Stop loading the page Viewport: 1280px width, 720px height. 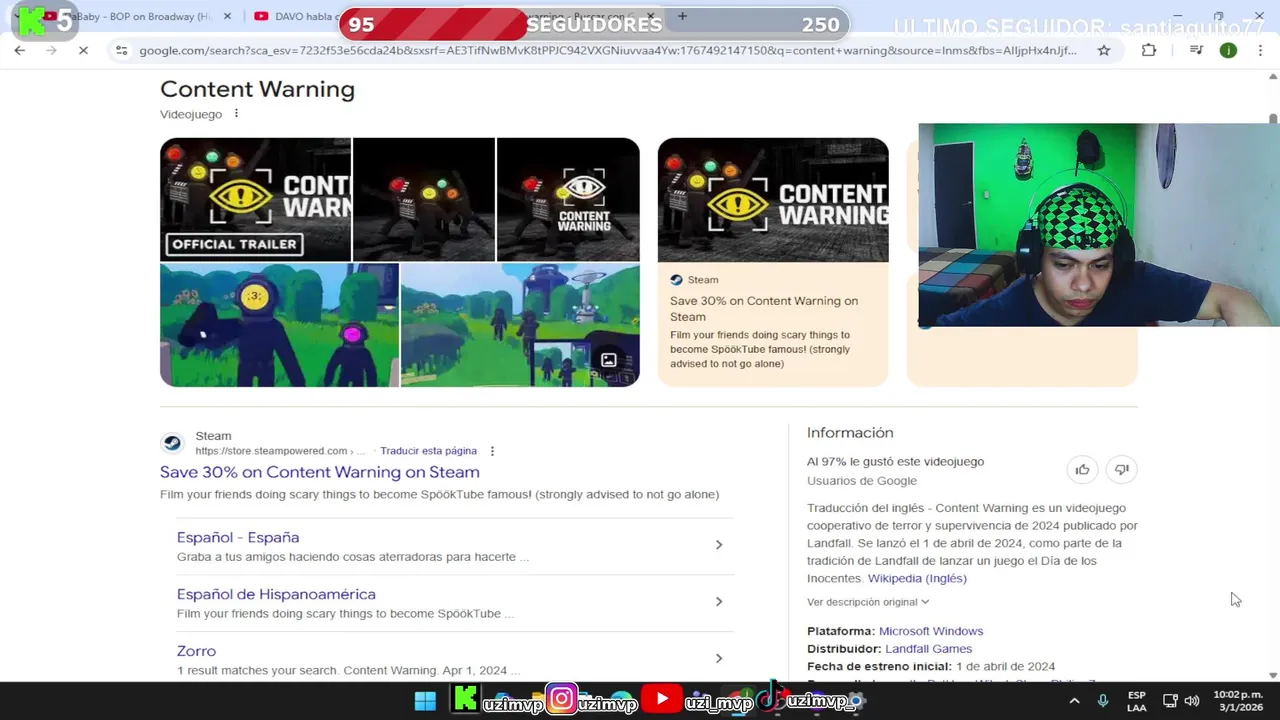tap(84, 50)
